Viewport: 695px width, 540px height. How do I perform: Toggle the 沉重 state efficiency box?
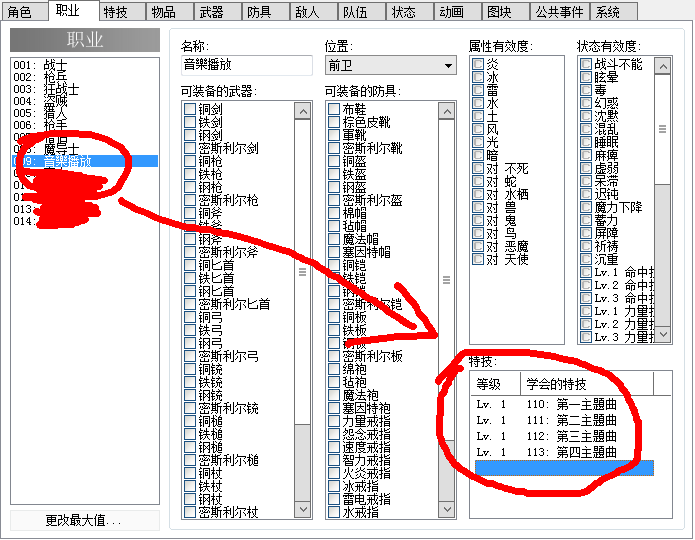(586, 259)
